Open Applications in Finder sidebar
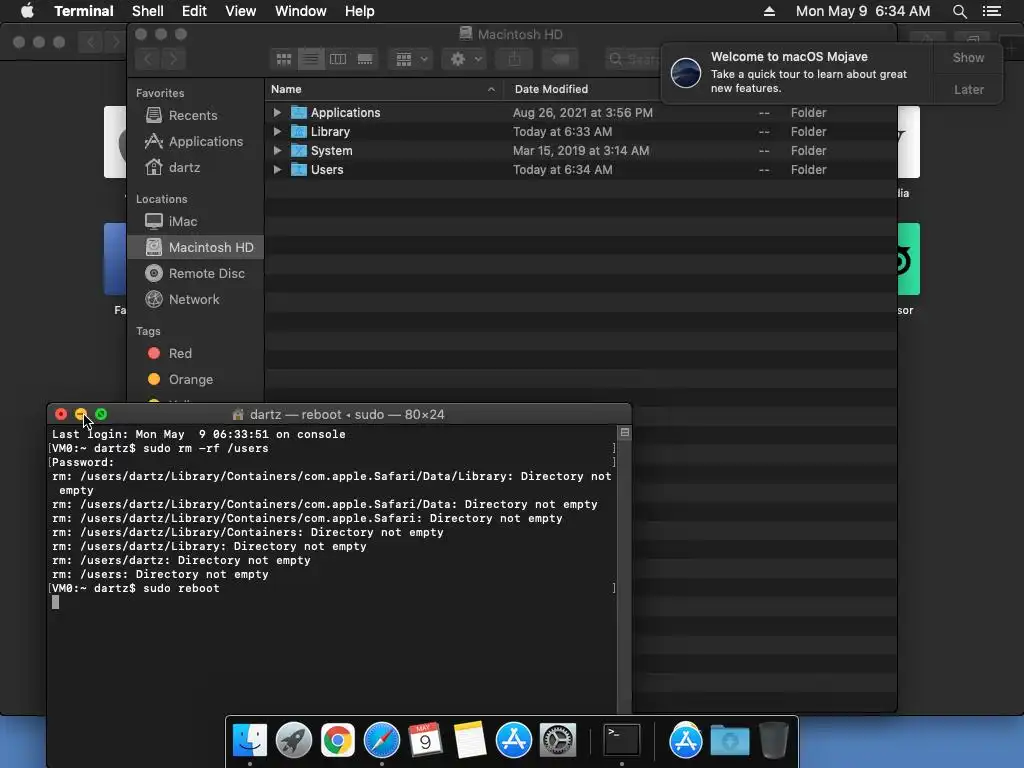 coord(194,141)
